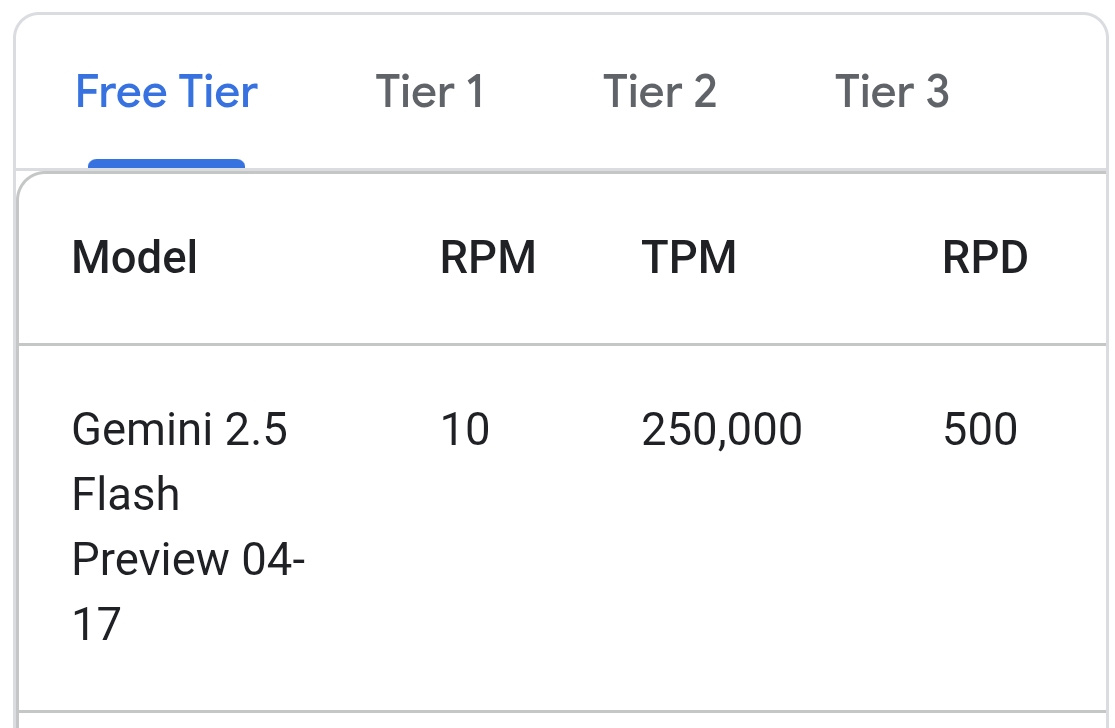Click the blue active tab underline indicator
1115x728 pixels.
pos(166,164)
